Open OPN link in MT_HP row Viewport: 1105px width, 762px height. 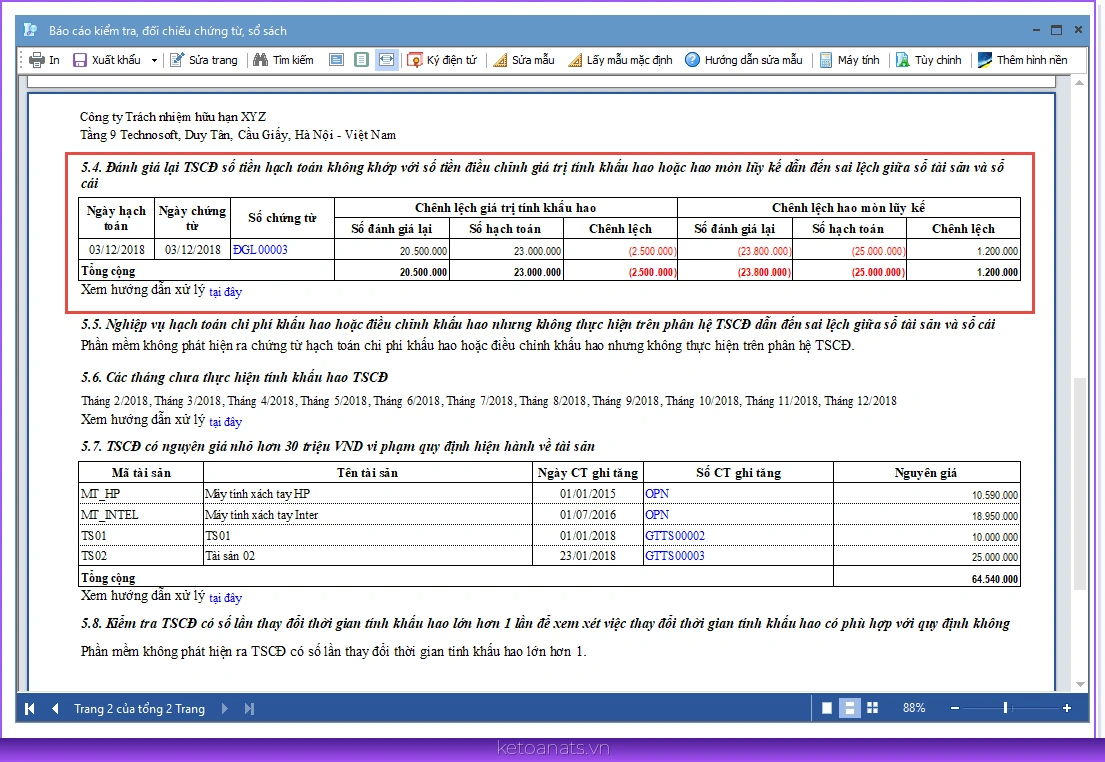[657, 493]
